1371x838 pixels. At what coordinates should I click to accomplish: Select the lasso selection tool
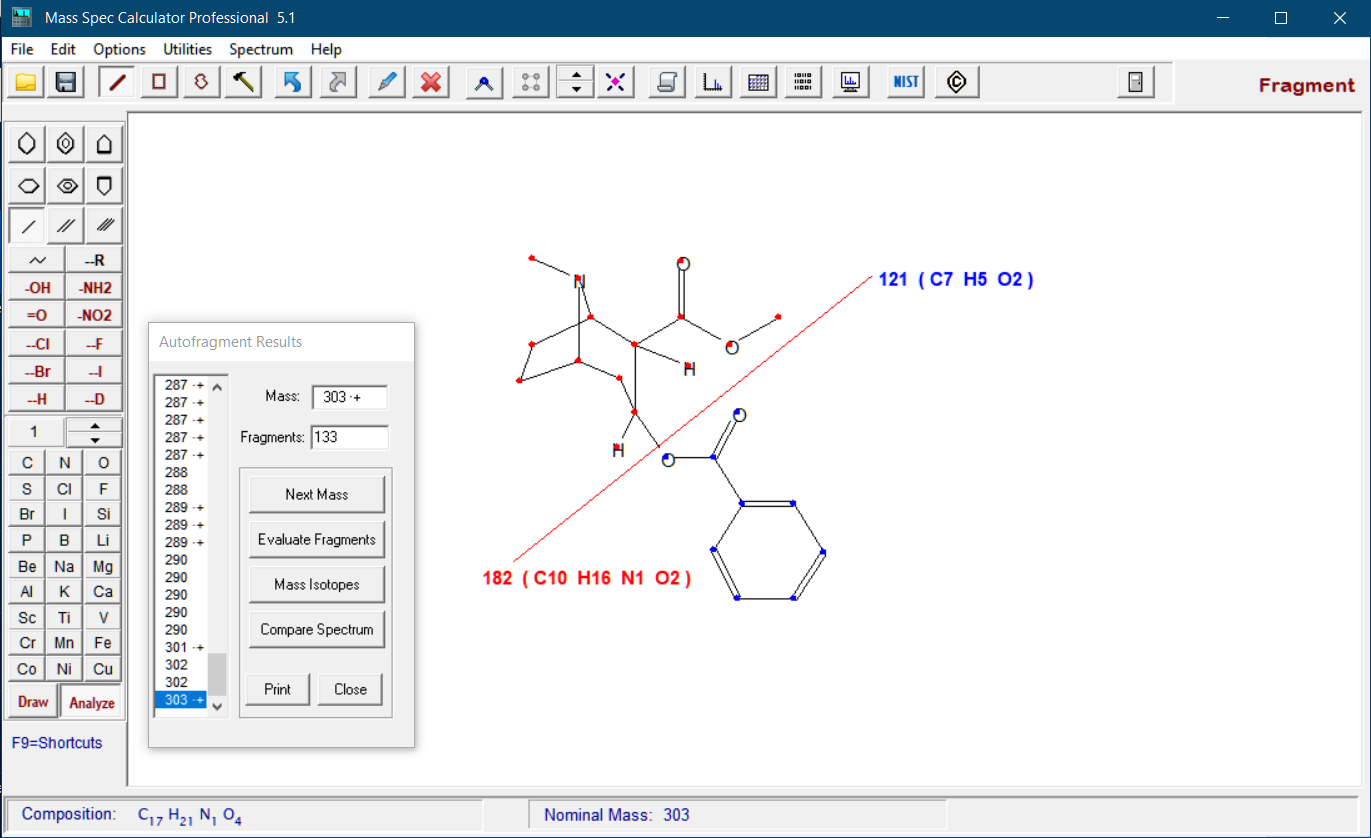pyautogui.click(x=201, y=82)
